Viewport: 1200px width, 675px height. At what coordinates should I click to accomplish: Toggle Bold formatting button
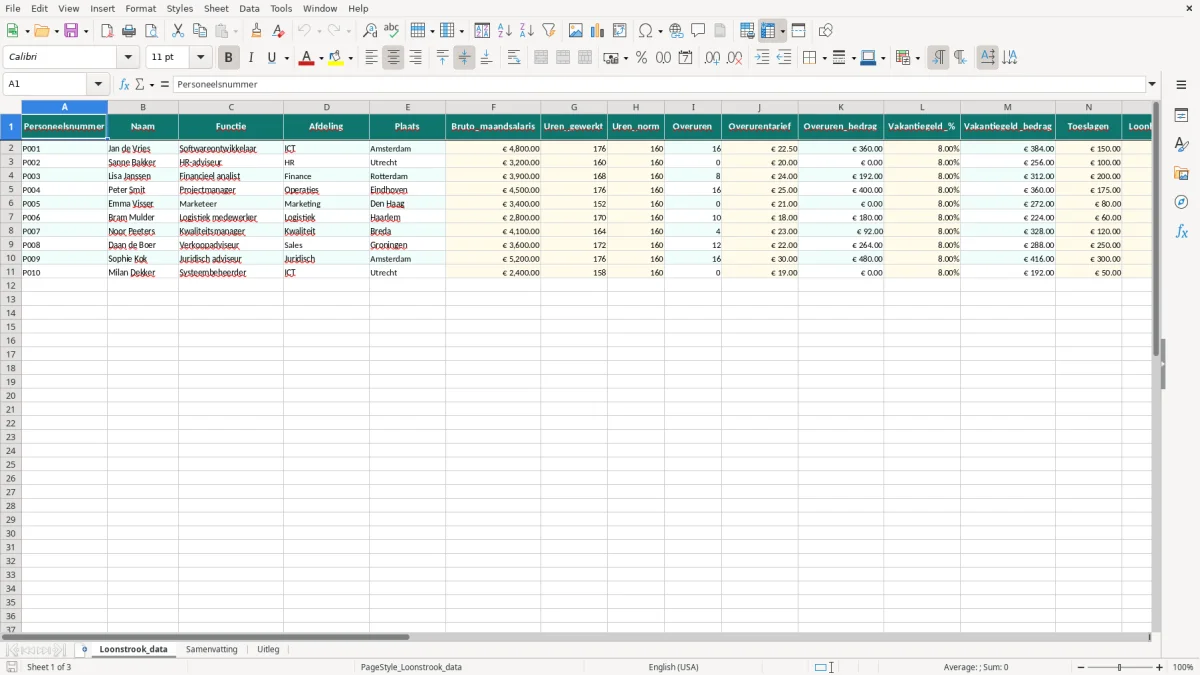click(x=229, y=58)
